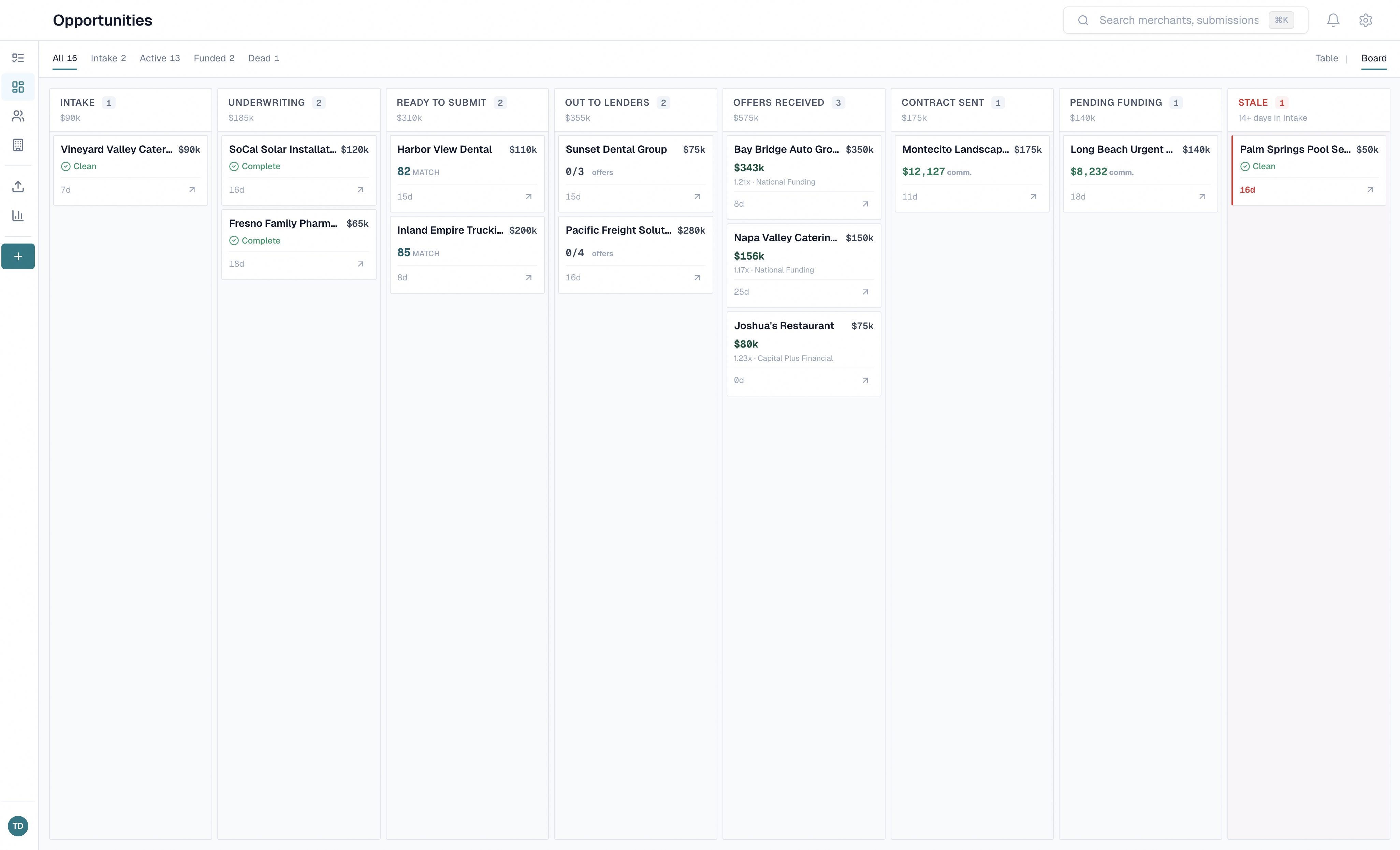Viewport: 1400px width, 850px height.
Task: Click the TD user avatar
Action: click(x=18, y=825)
